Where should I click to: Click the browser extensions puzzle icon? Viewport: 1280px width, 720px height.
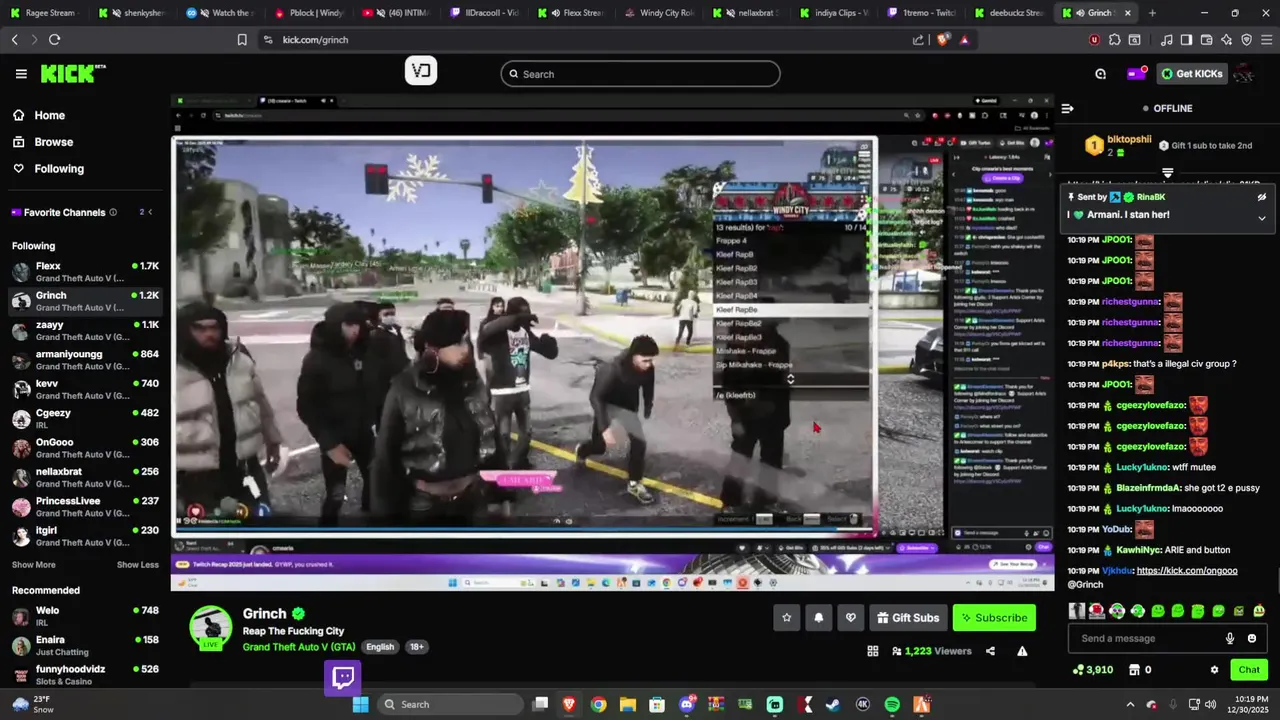click(1114, 40)
